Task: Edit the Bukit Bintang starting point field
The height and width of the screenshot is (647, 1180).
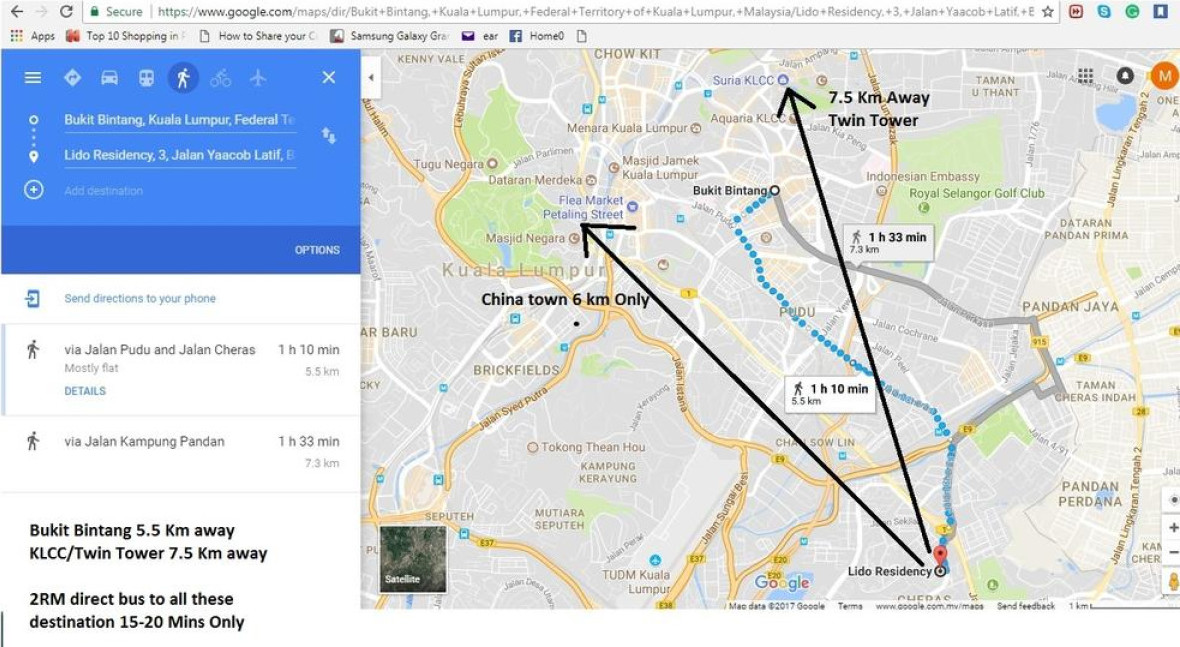Action: coord(180,120)
